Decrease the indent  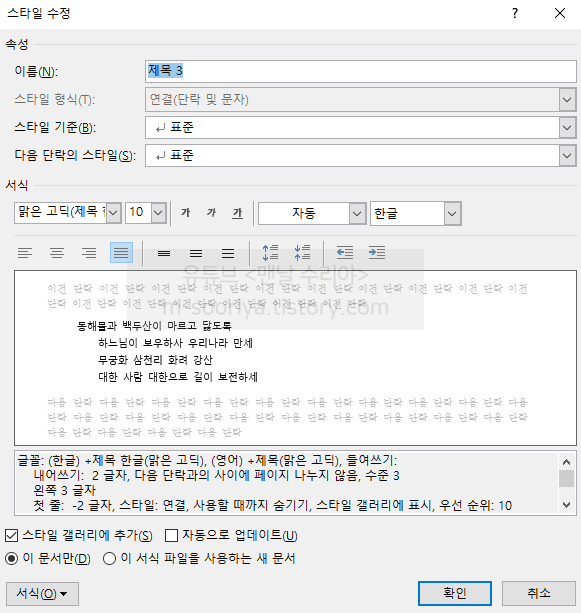pyautogui.click(x=345, y=253)
